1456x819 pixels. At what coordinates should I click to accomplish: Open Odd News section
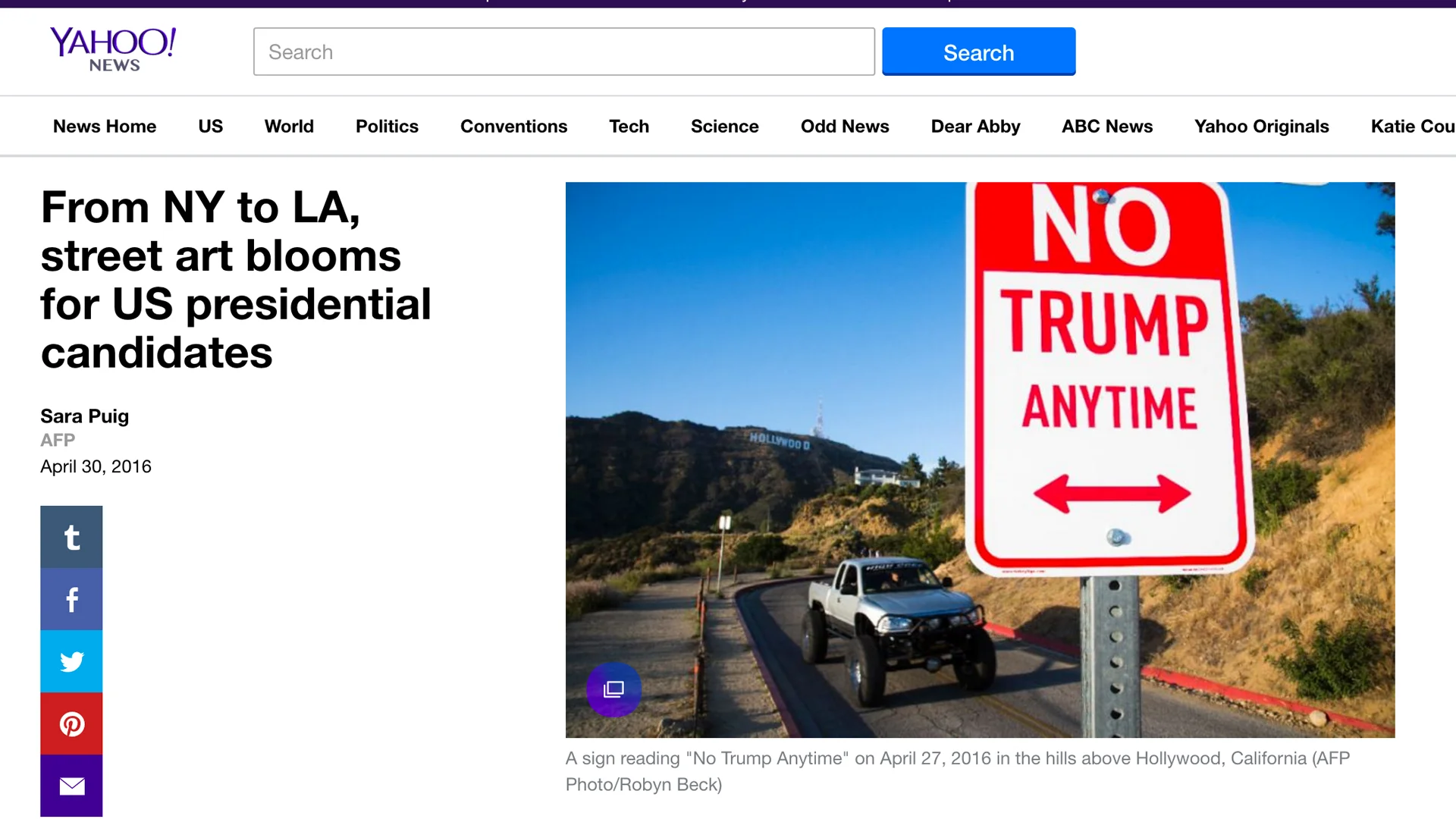(845, 126)
